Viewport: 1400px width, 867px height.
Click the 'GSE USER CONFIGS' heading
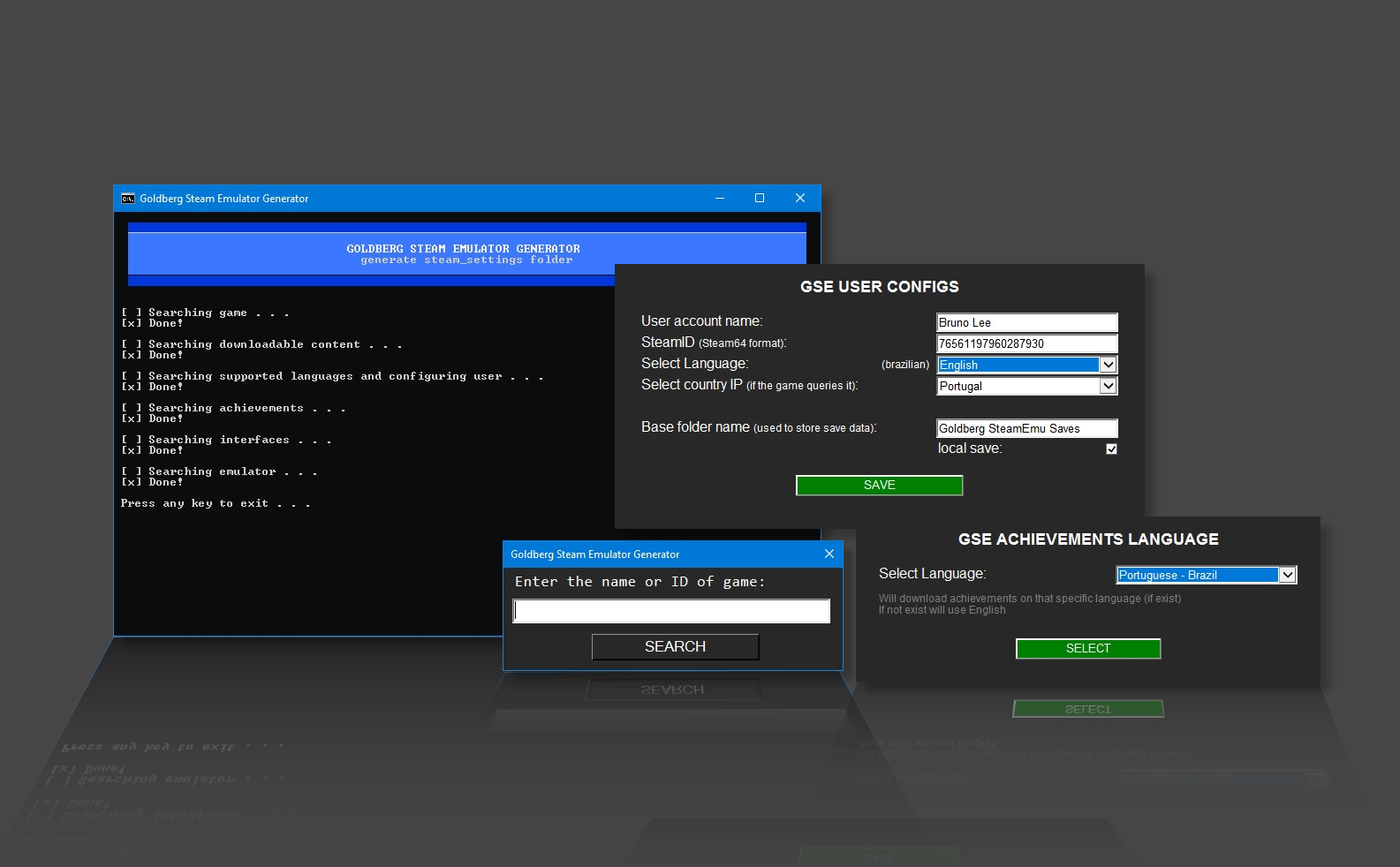(x=879, y=286)
